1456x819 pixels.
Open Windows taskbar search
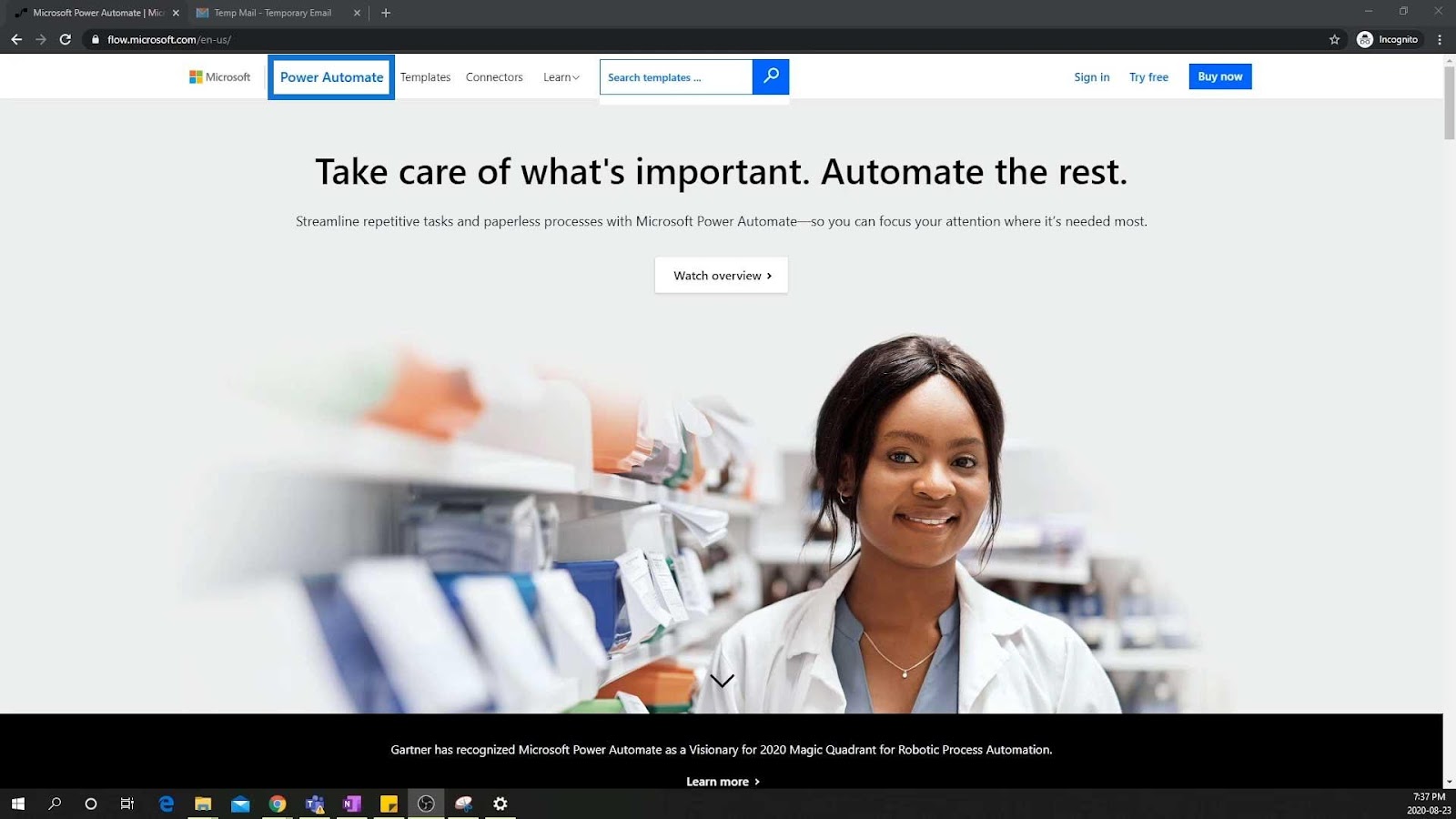point(55,804)
